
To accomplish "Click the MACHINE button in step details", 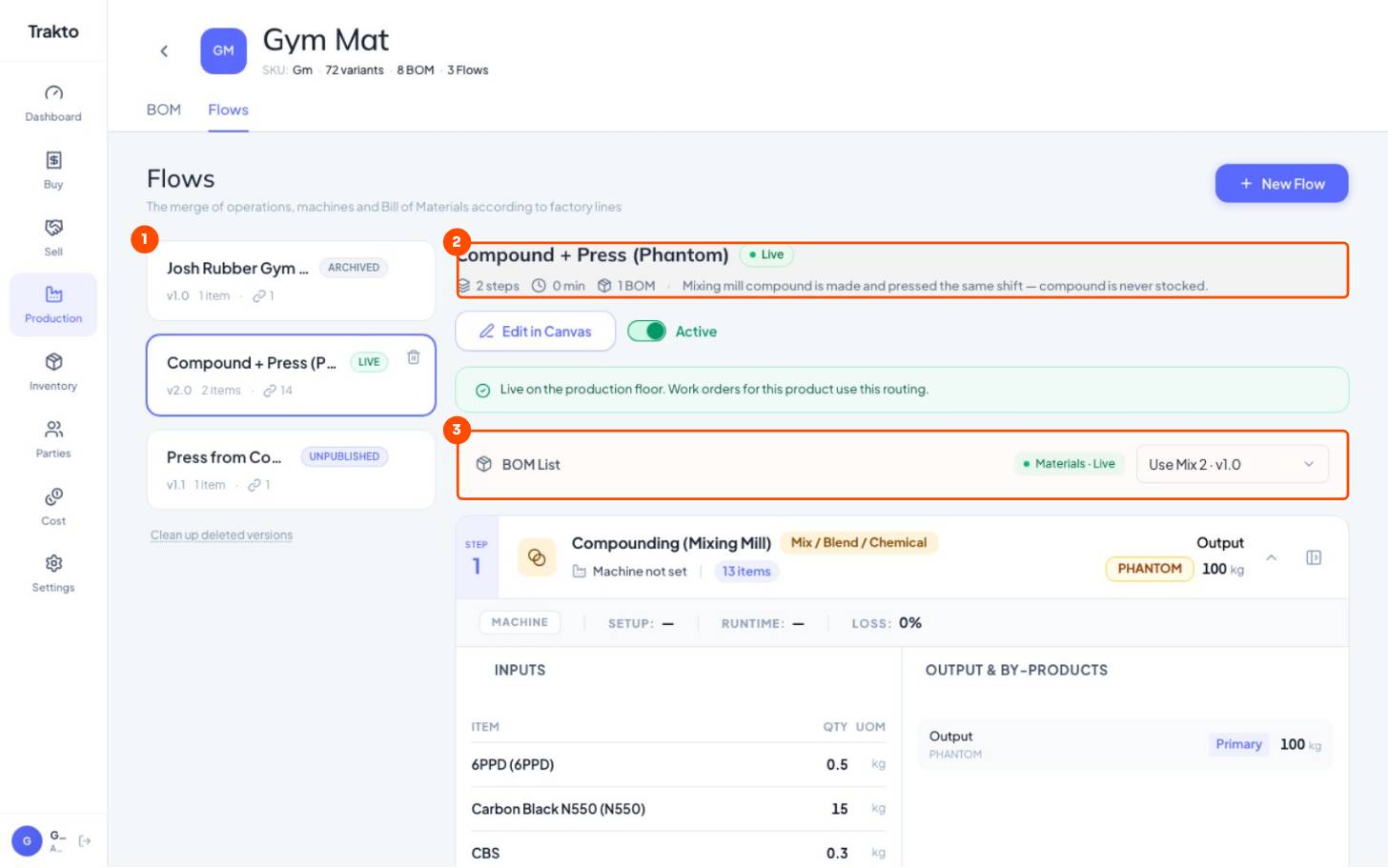I will click(520, 622).
